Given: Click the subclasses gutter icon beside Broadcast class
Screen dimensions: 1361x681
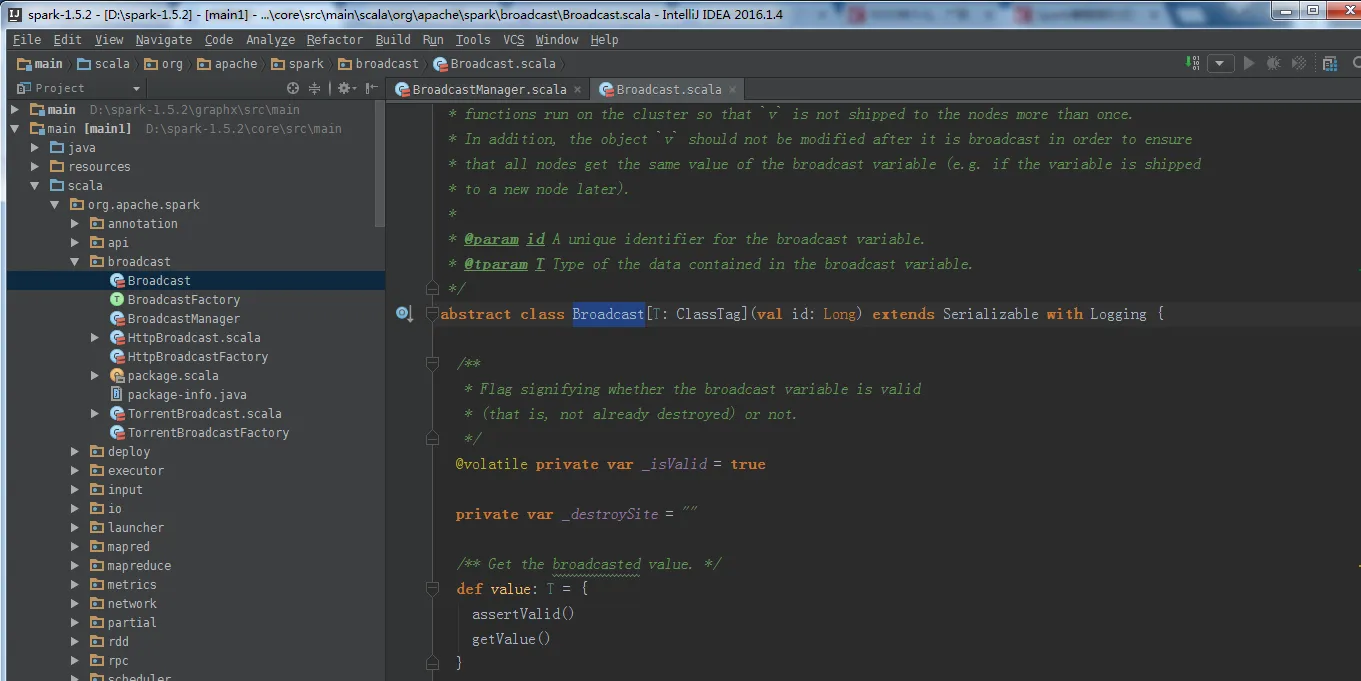Looking at the screenshot, I should (x=404, y=314).
